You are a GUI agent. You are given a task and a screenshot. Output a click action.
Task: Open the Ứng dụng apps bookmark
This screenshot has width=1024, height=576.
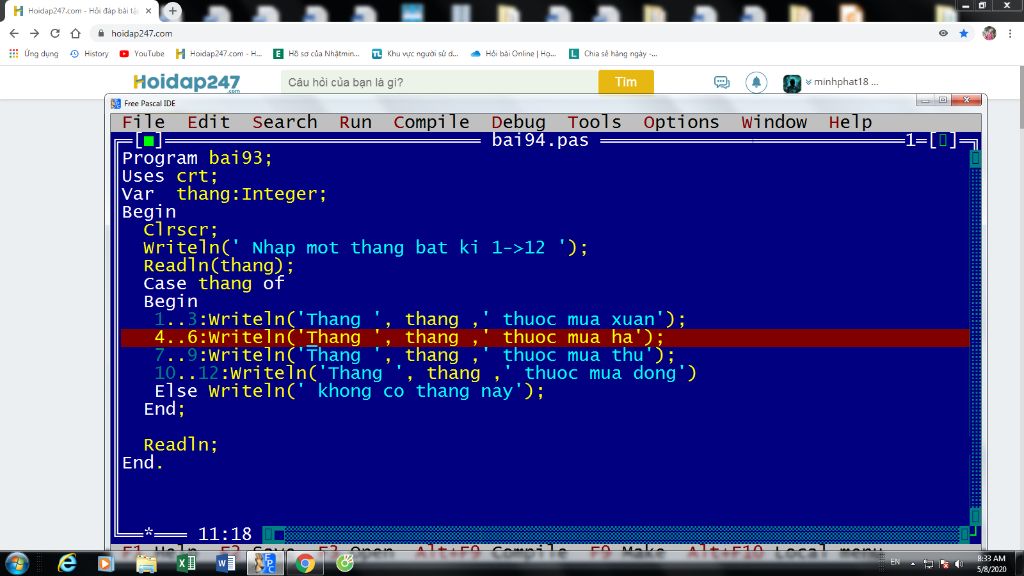pos(34,54)
